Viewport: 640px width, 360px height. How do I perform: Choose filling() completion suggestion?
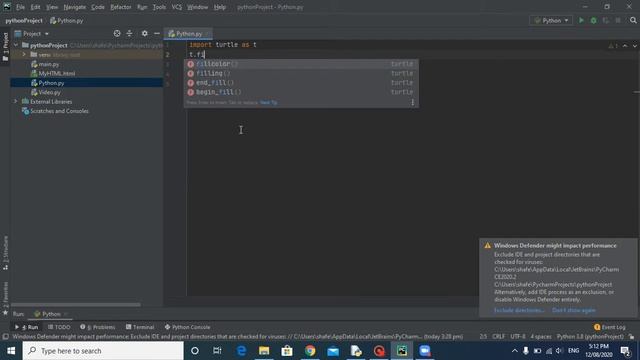301,73
